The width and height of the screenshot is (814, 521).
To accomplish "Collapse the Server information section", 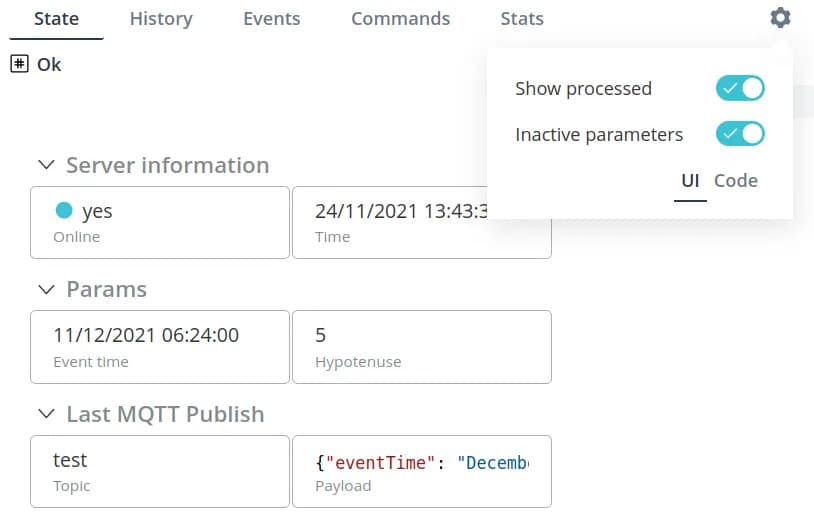I will pos(46,165).
